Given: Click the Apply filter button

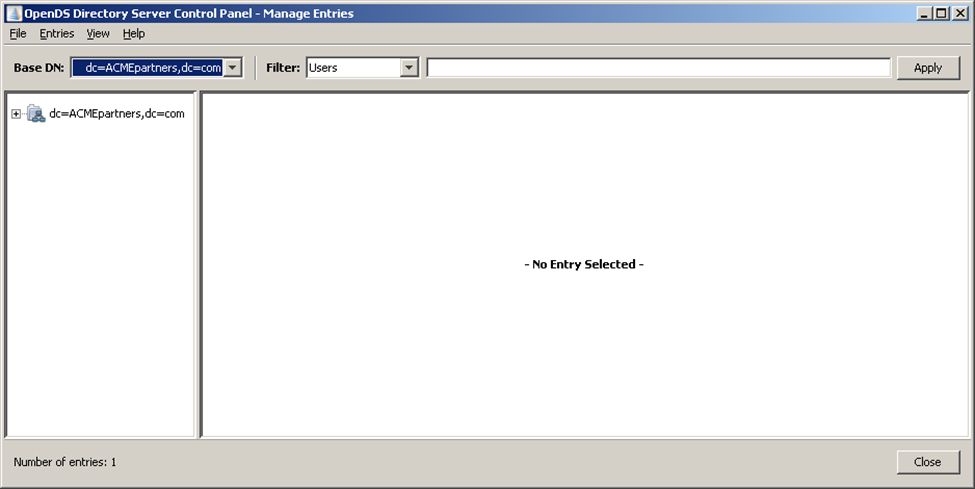Looking at the screenshot, I should click(928, 68).
